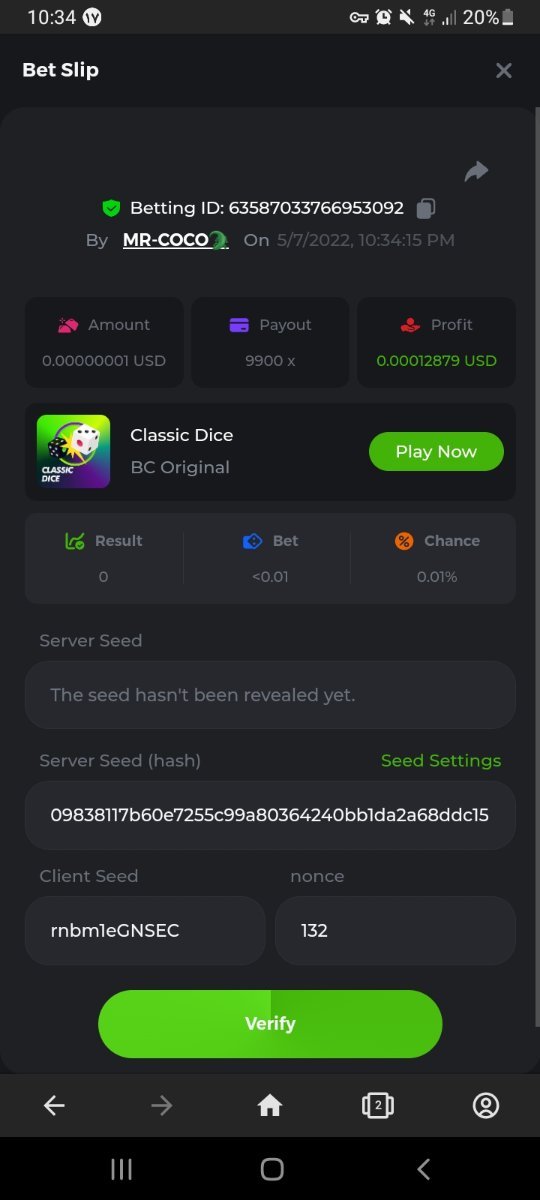Screen dimensions: 540x1200
Task: Close the Bet Slip panel
Action: (x=504, y=70)
